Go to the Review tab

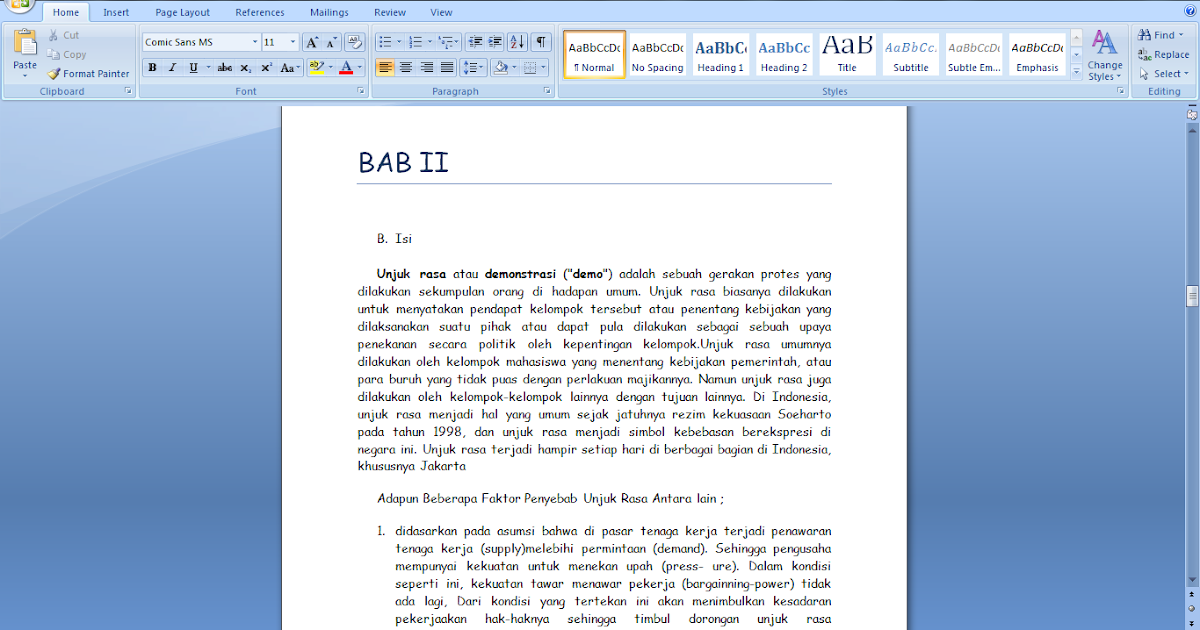coord(390,12)
